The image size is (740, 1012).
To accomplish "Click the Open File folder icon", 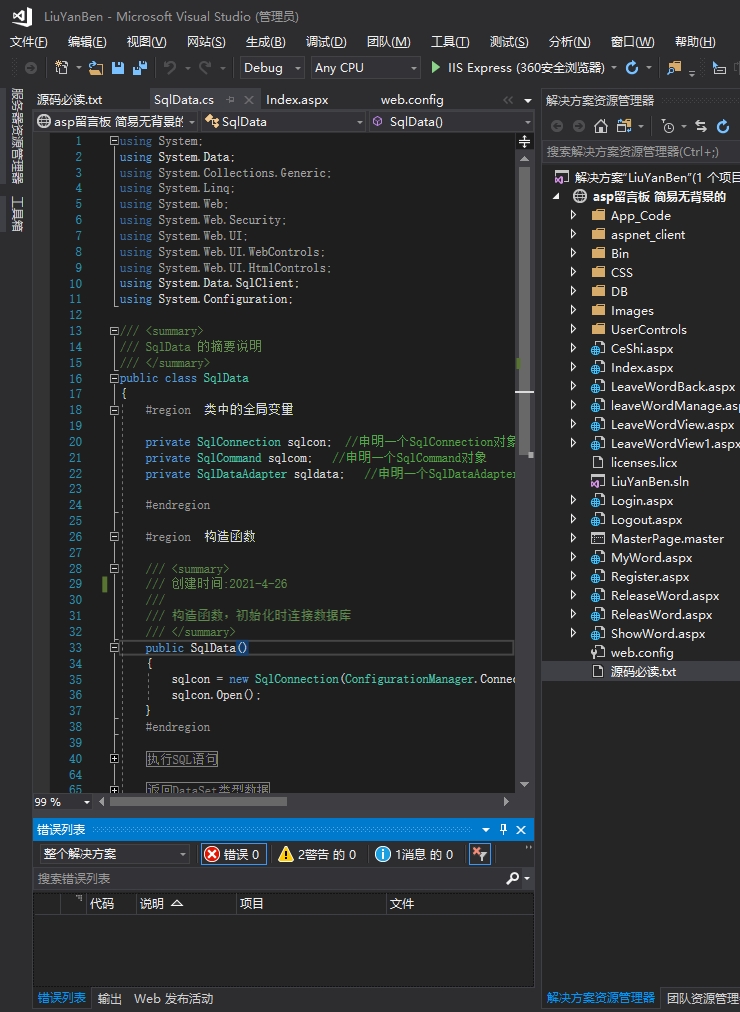I will click(96, 68).
